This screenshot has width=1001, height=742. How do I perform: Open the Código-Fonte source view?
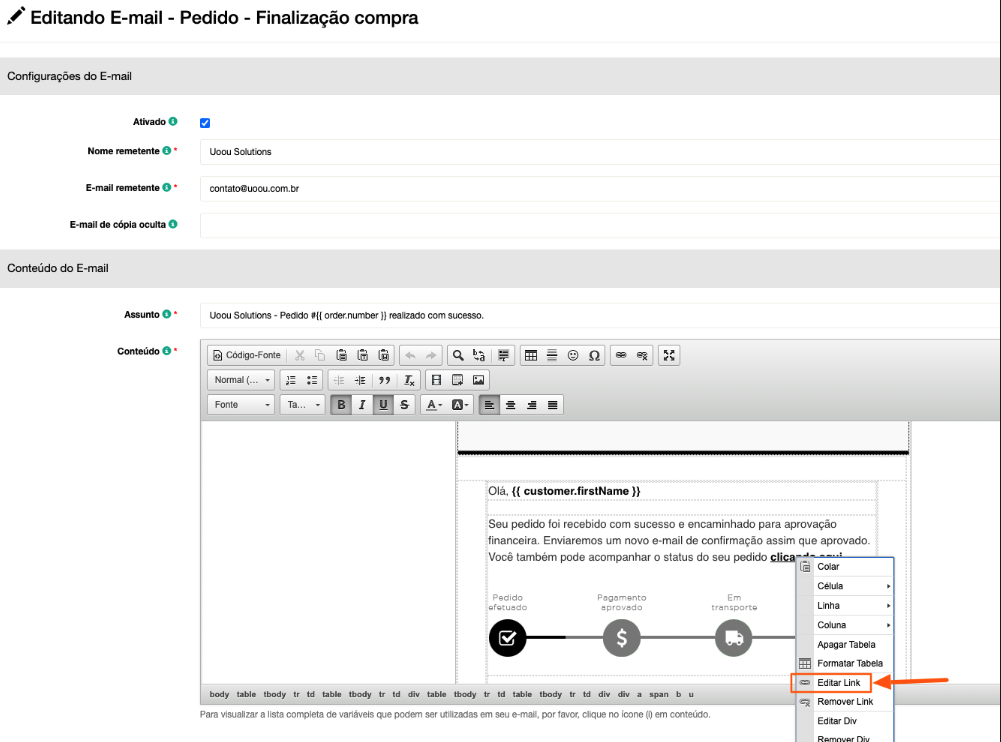pyautogui.click(x=247, y=355)
